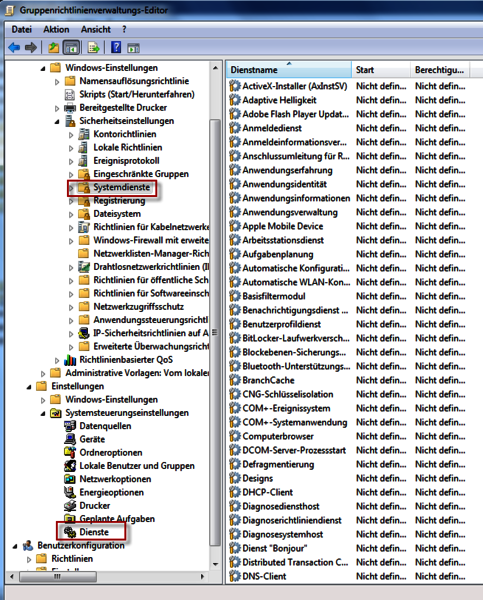This screenshot has width=483, height=600.
Task: Click the Energieoptionen icon in tree
Action: pyautogui.click(x=70, y=492)
